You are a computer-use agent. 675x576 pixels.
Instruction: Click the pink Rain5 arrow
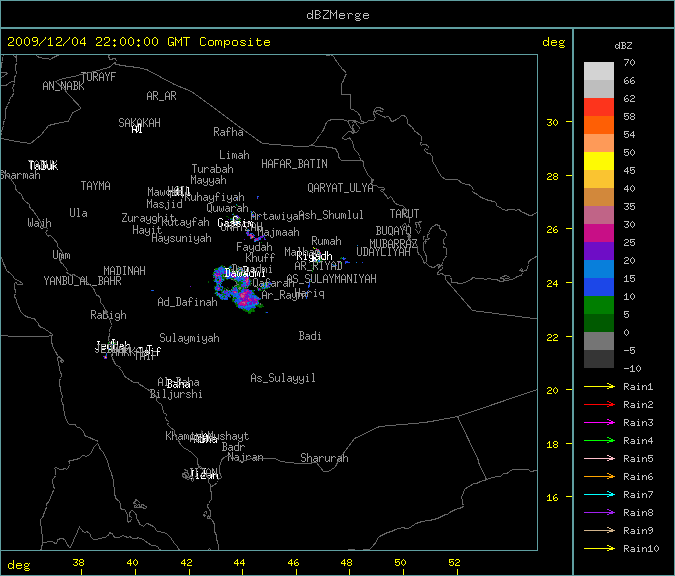pyautogui.click(x=599, y=458)
